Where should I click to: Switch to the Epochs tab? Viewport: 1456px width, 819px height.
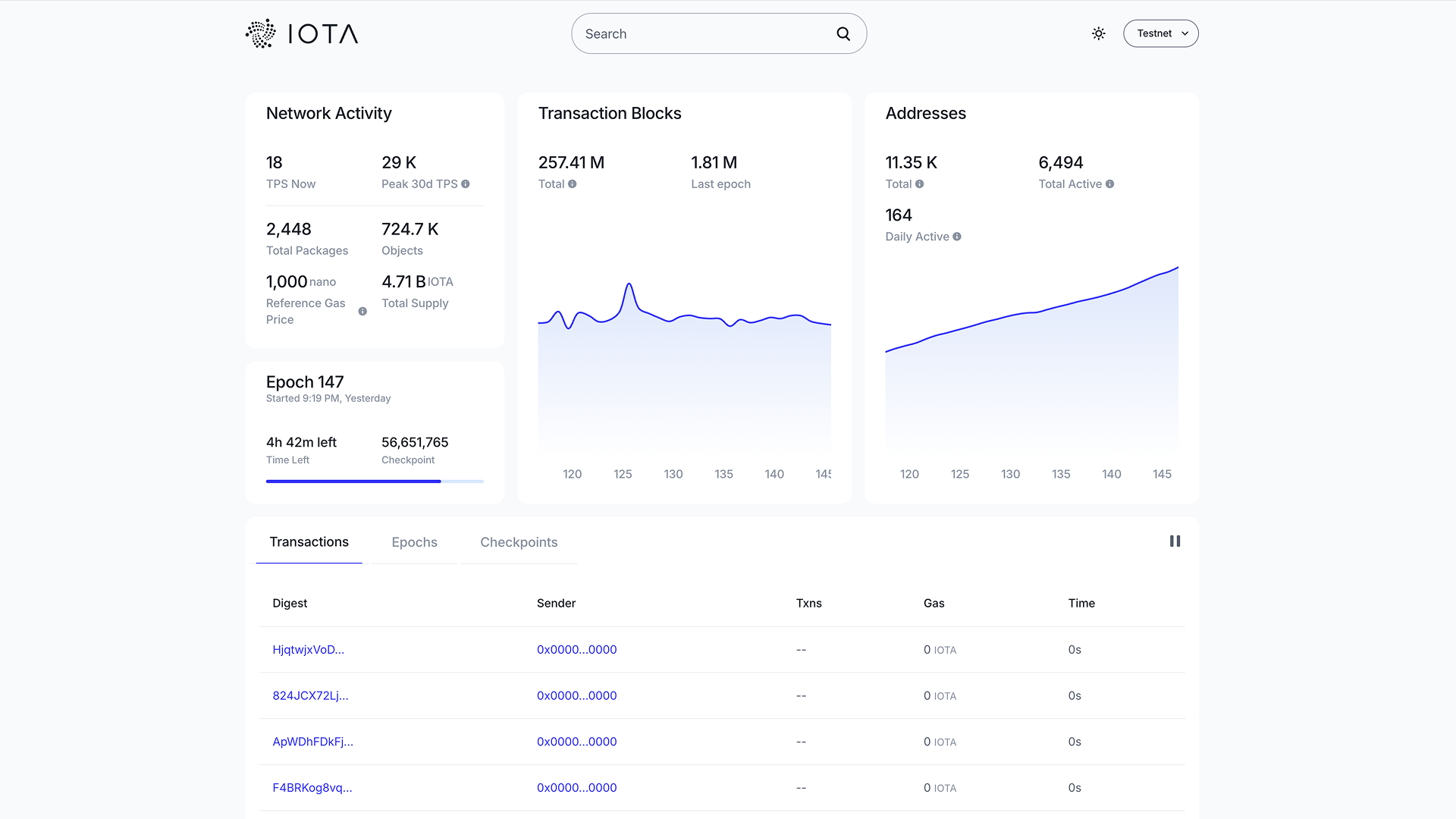pyautogui.click(x=414, y=542)
